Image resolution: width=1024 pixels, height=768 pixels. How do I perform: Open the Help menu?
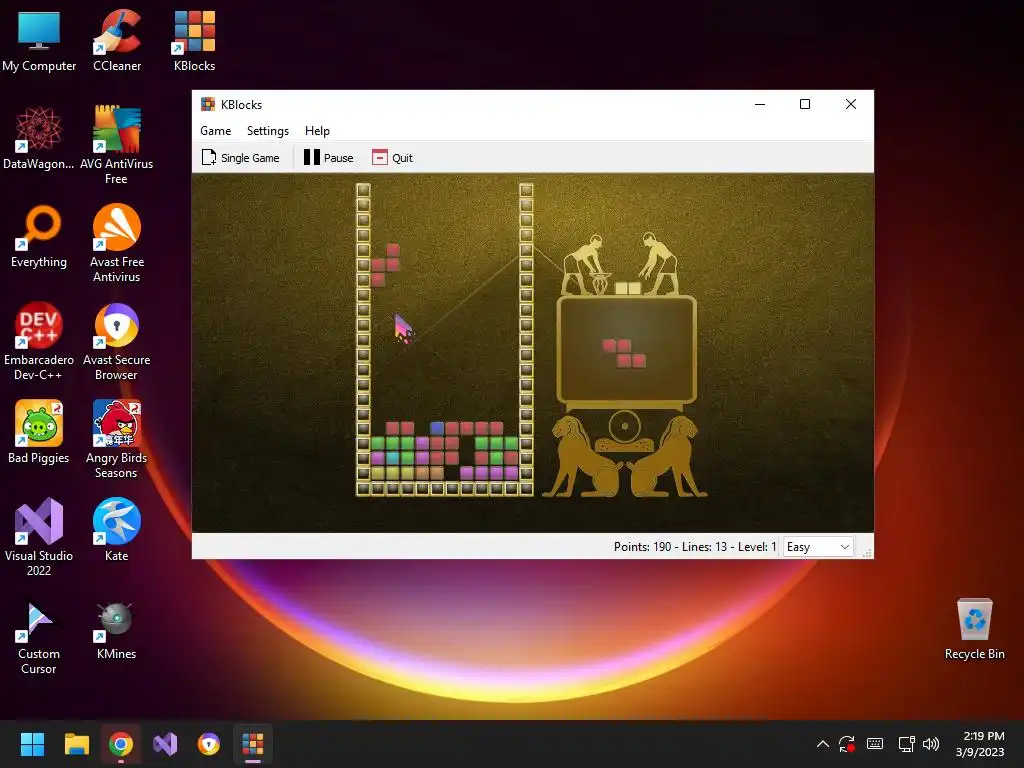point(317,131)
